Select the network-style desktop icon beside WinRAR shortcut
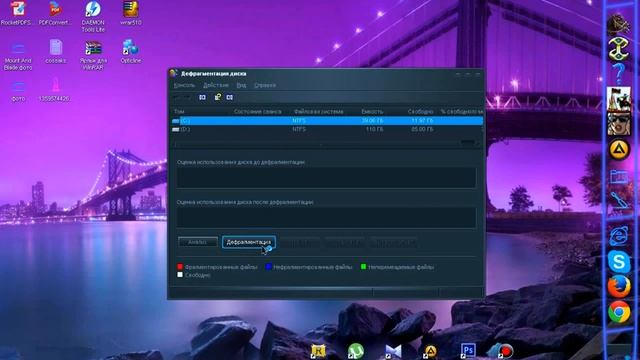The height and width of the screenshot is (360, 640). point(131,51)
